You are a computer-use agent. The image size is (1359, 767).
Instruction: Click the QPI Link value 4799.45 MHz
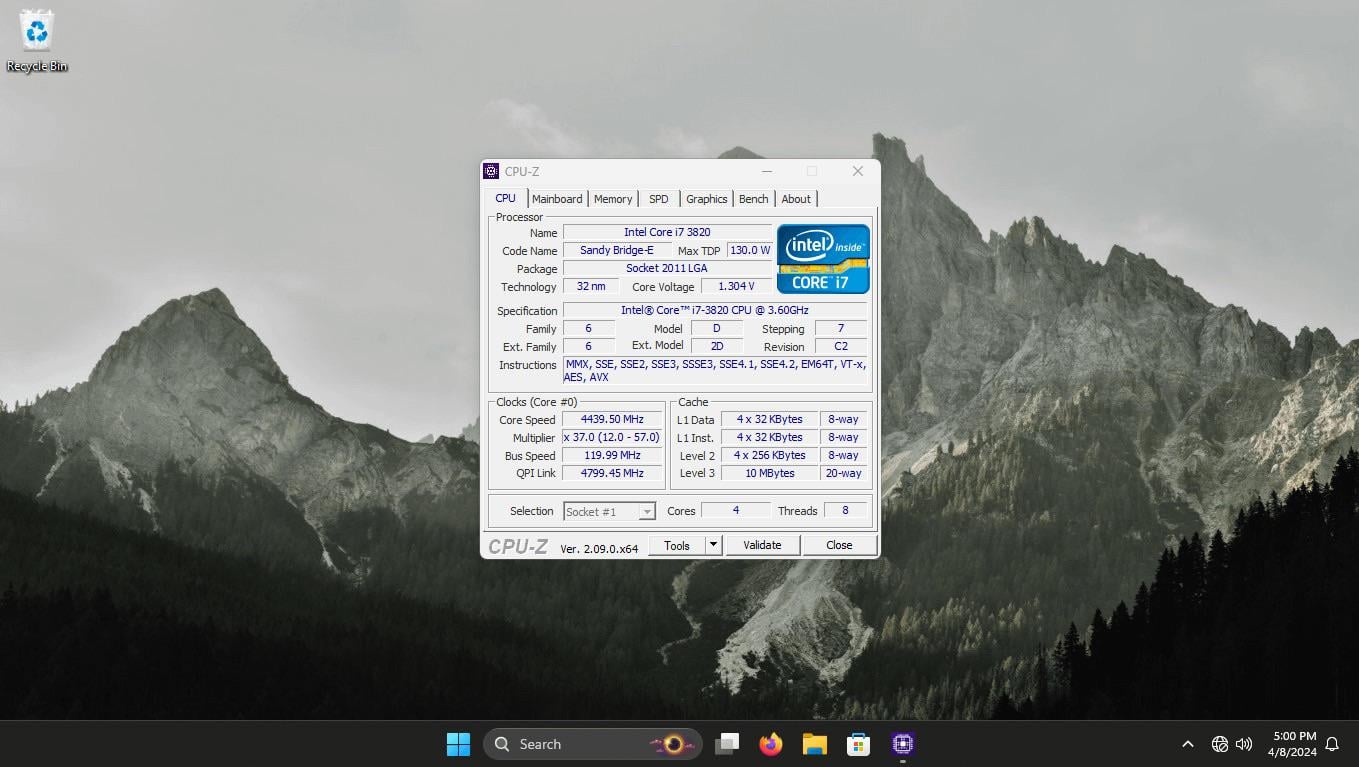612,473
